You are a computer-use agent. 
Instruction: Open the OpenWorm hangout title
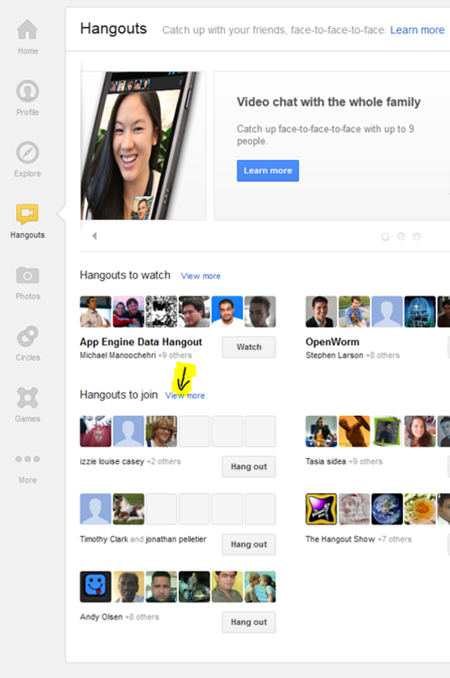[x=332, y=342]
